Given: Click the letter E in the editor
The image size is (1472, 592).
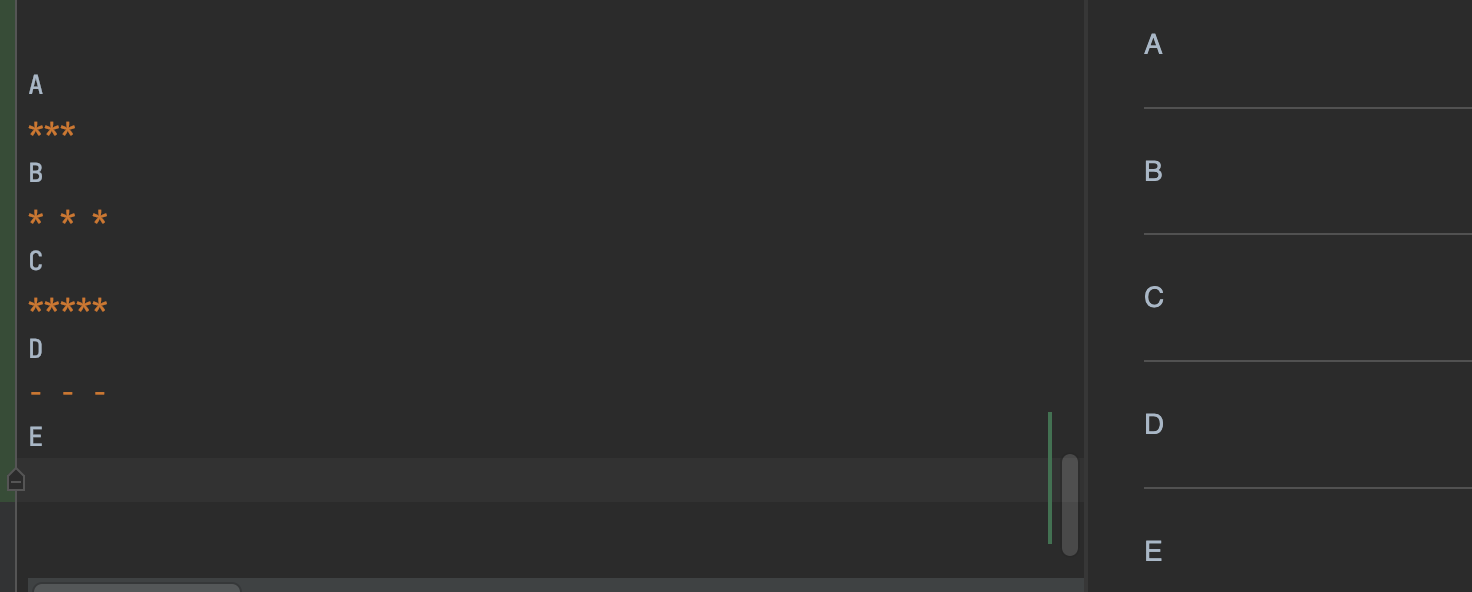Looking at the screenshot, I should point(36,438).
